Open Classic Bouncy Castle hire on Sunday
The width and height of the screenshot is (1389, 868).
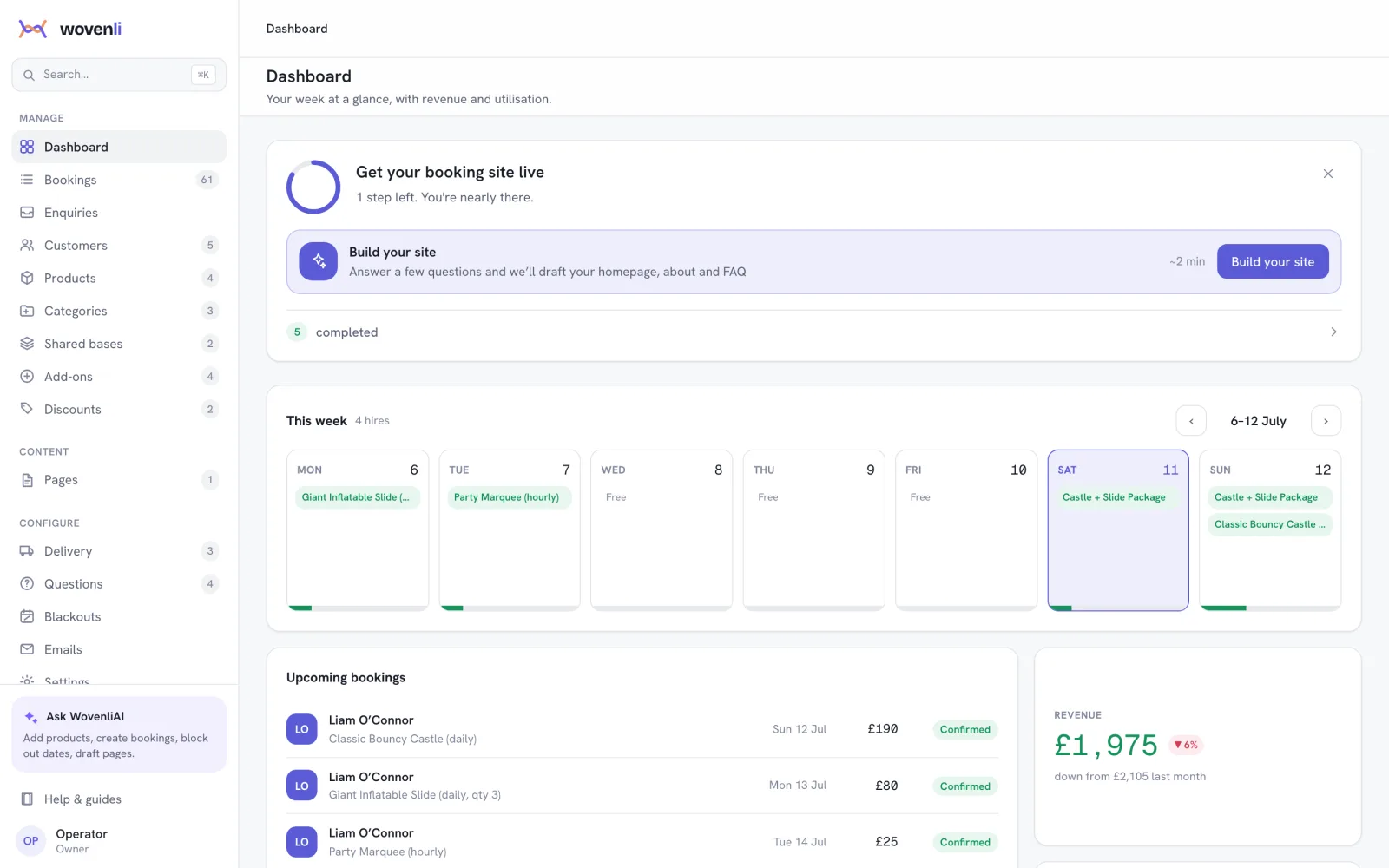1270,524
